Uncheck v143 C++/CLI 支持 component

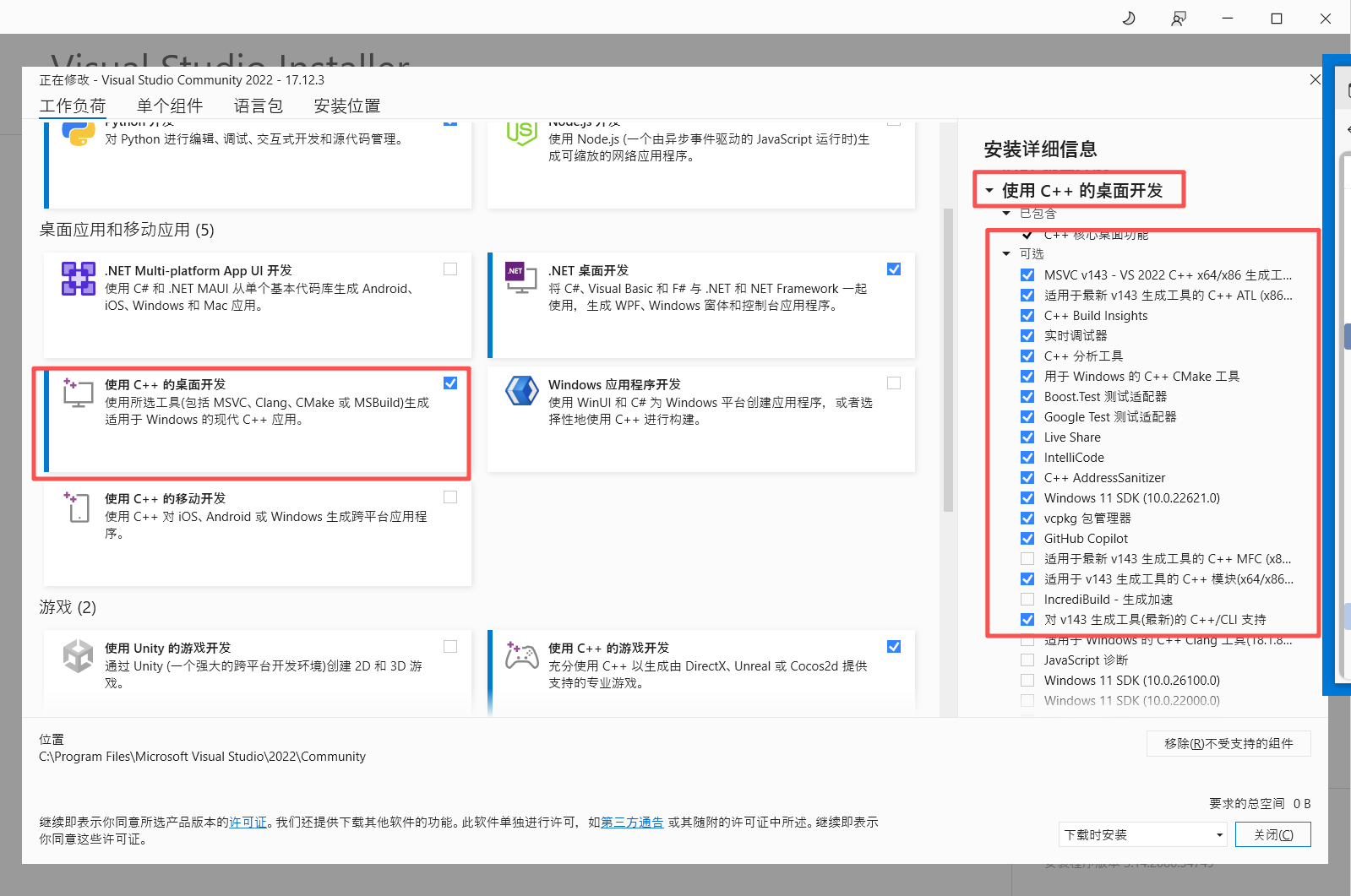pos(1027,620)
